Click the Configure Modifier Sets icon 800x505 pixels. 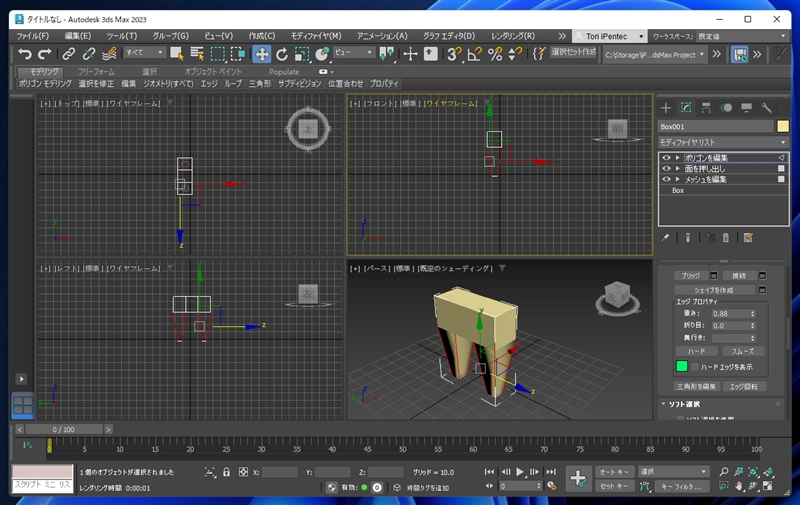[748, 238]
